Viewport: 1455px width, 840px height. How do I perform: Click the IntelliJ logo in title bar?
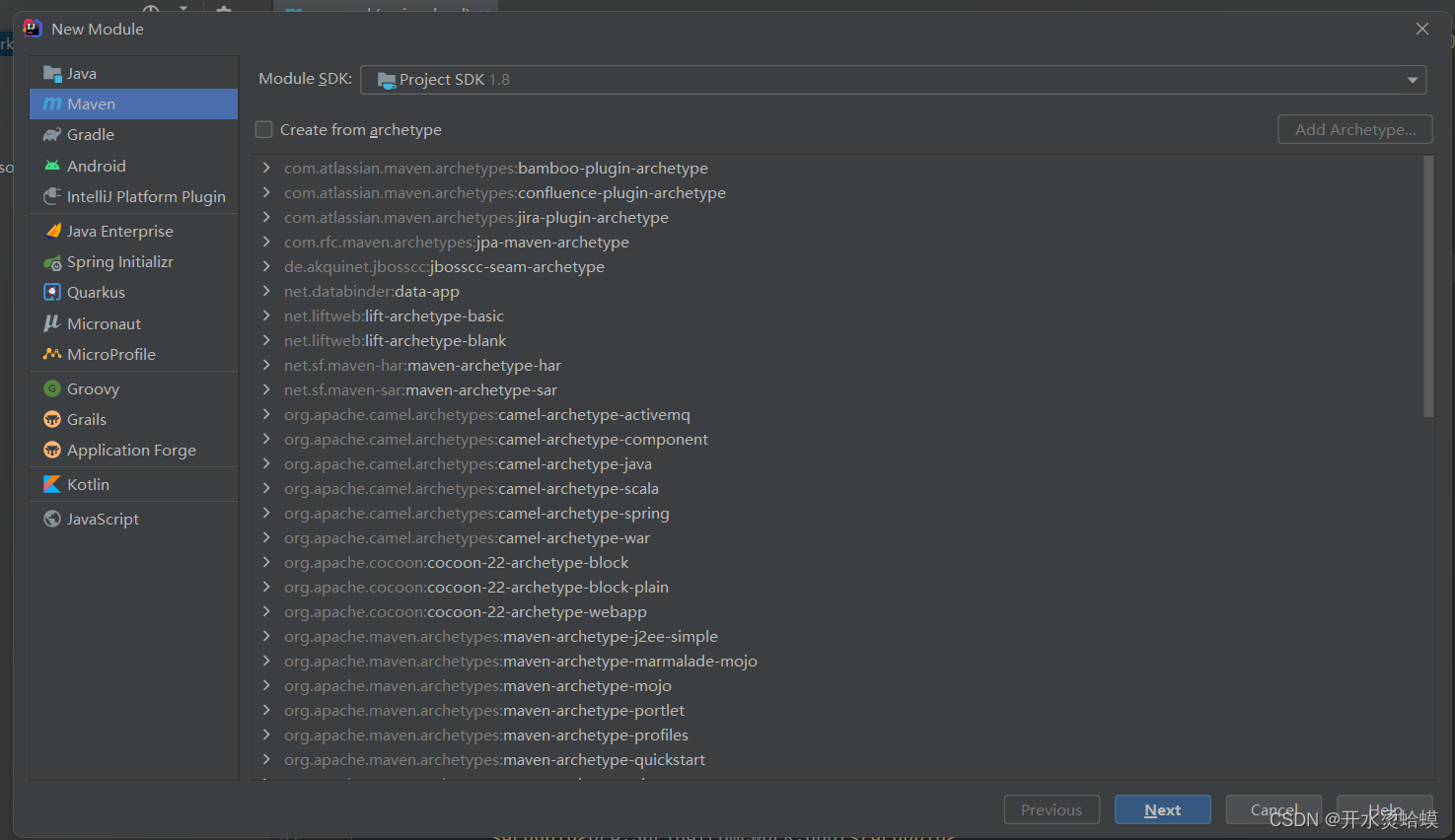(33, 28)
